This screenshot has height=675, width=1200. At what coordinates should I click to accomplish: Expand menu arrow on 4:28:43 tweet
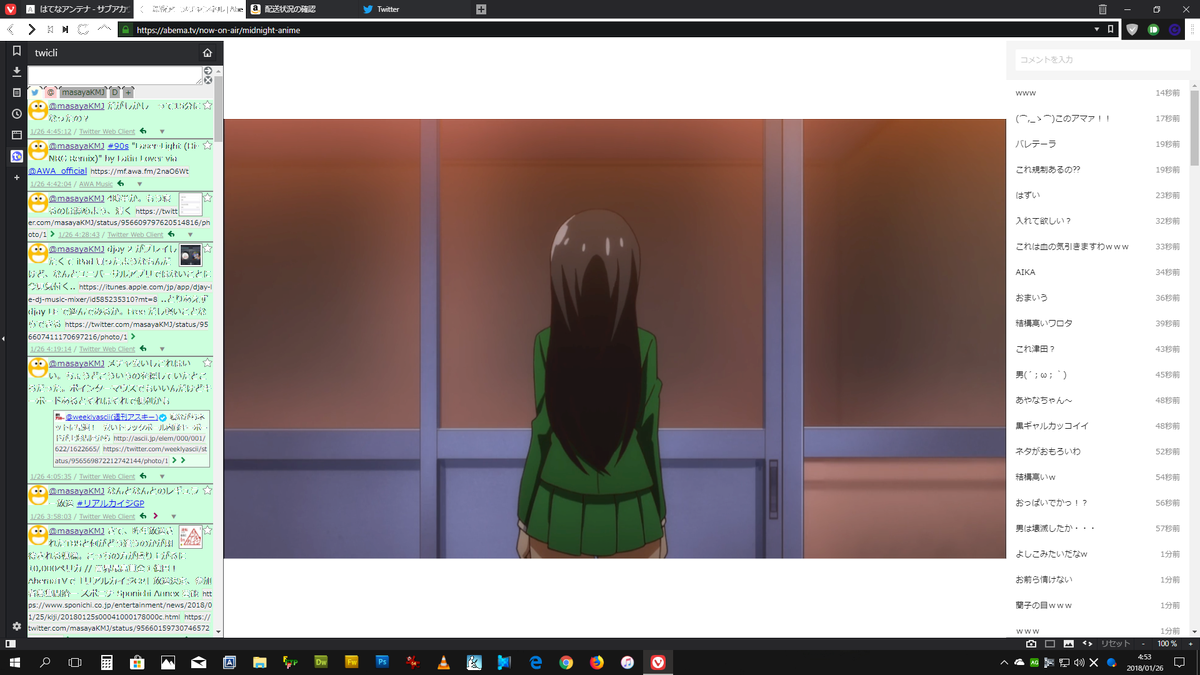tap(190, 234)
